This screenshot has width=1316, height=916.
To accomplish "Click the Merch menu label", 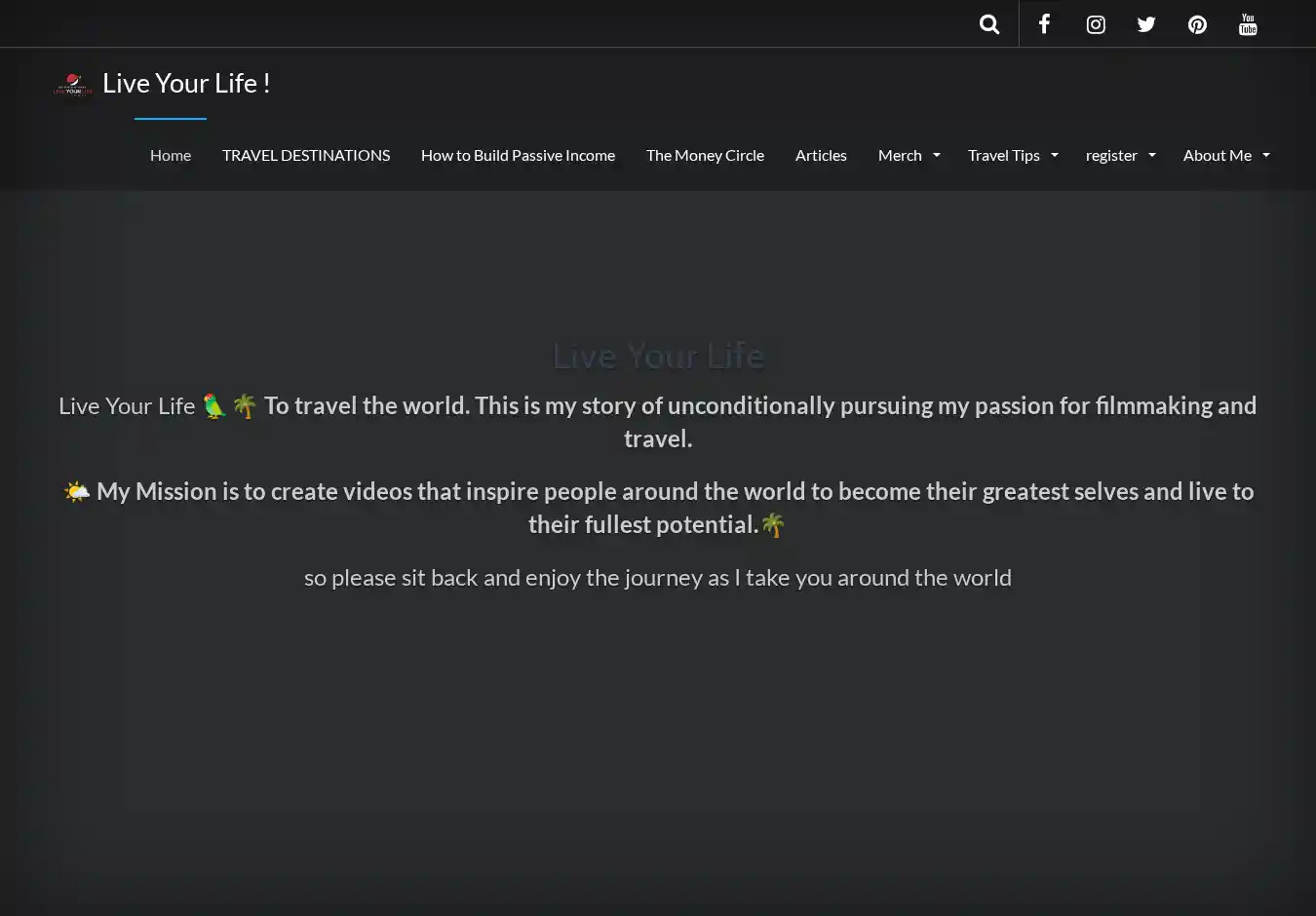I will pyautogui.click(x=899, y=155).
